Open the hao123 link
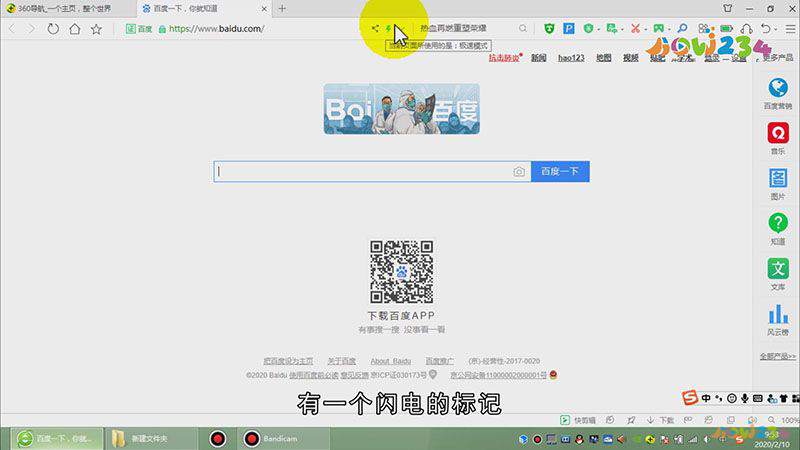Image resolution: width=800 pixels, height=450 pixels. click(x=571, y=58)
